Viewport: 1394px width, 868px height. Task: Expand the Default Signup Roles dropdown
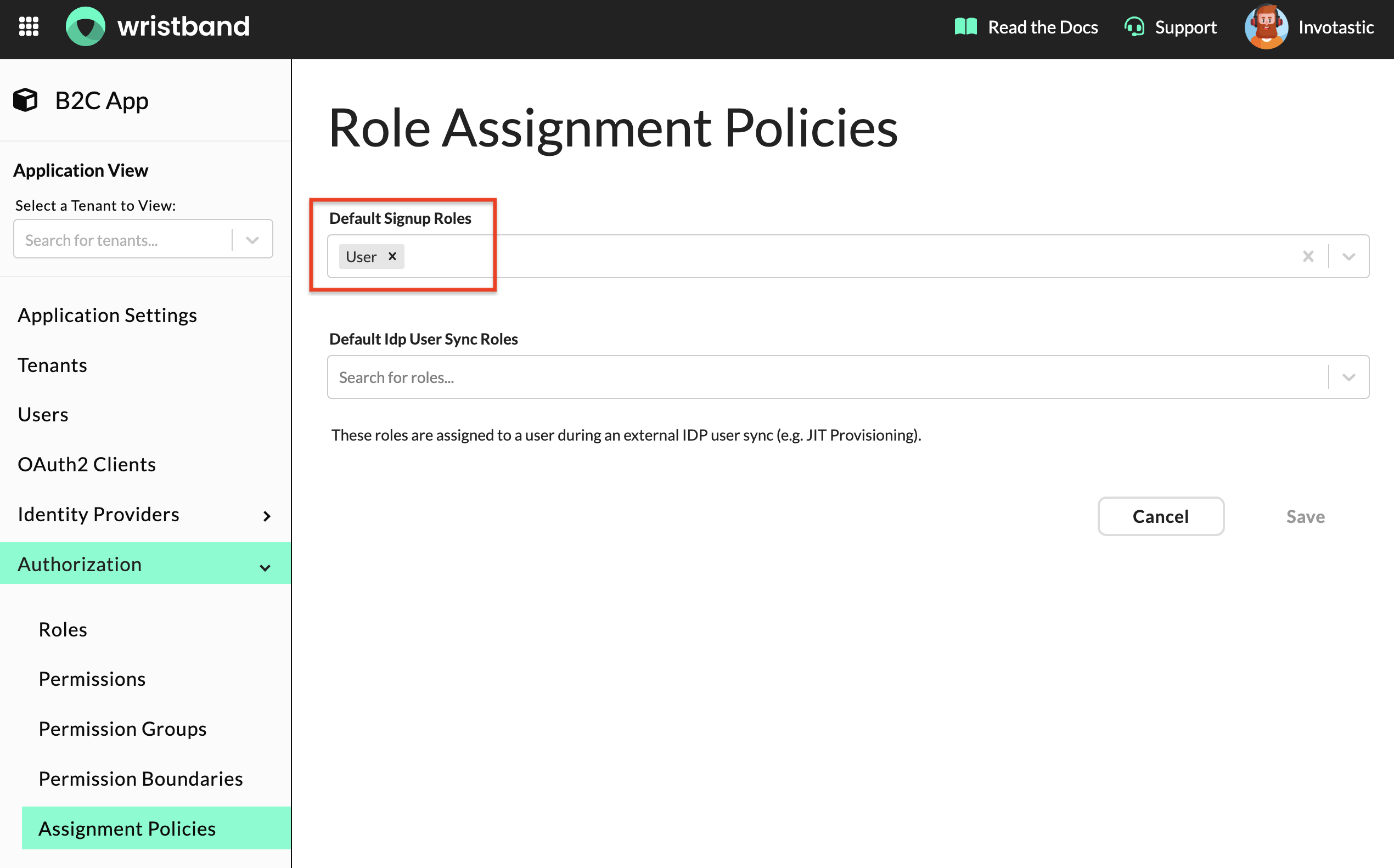coord(1348,256)
